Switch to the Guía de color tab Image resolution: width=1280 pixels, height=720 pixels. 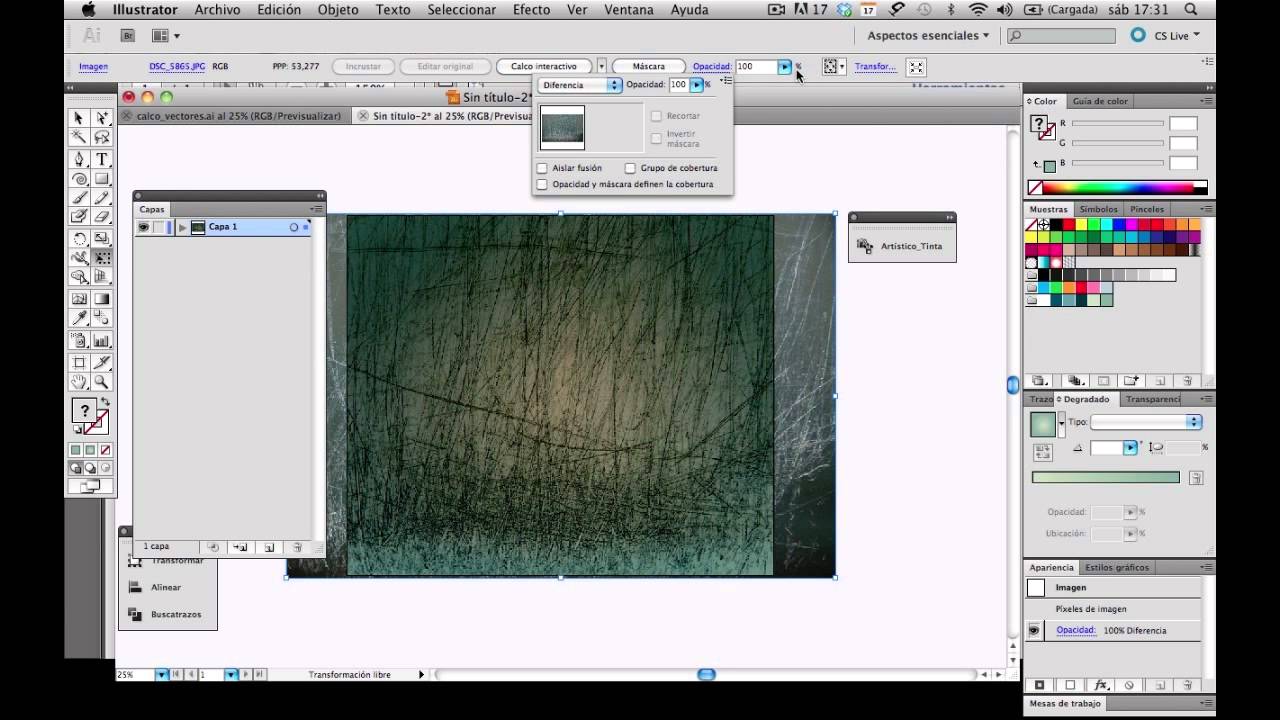pos(1100,101)
